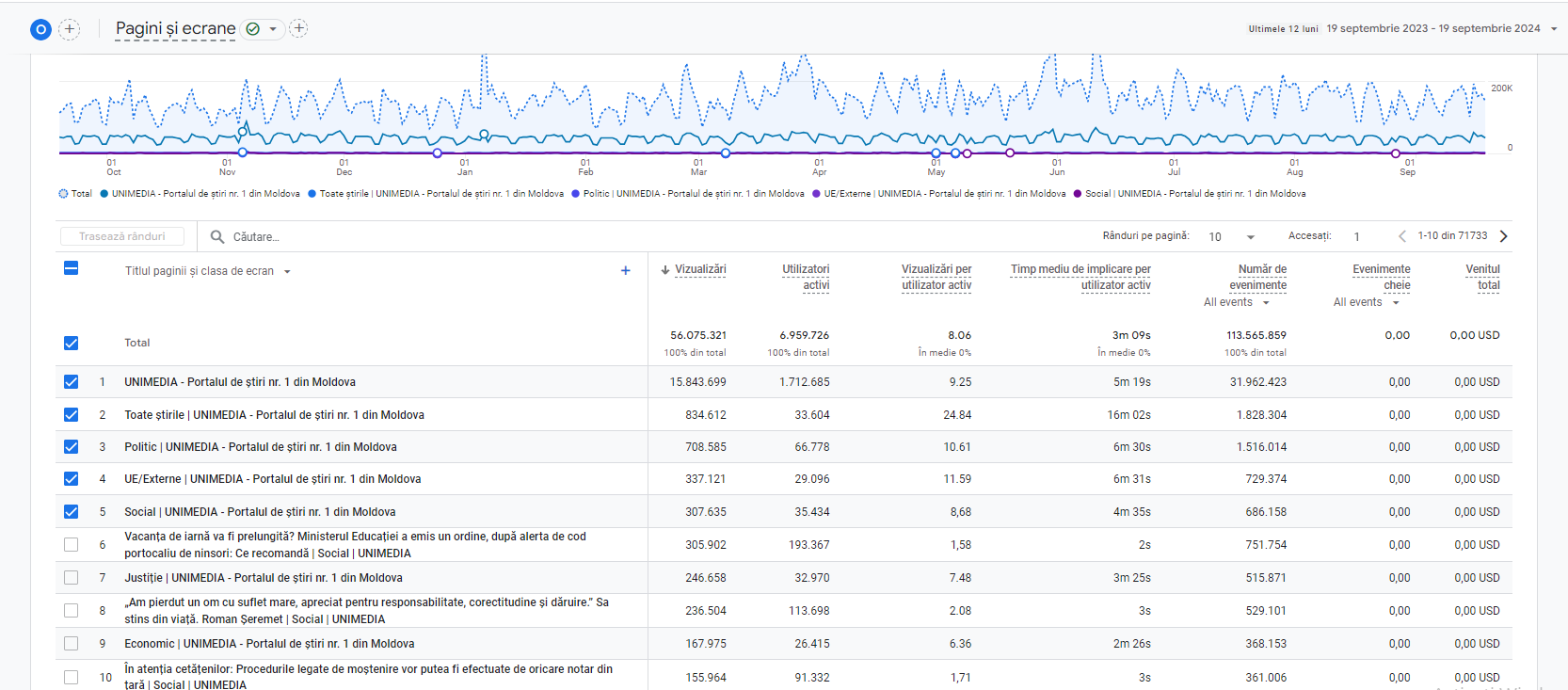
Task: Select Justiție | UNIMEDIA row title
Action: click(x=264, y=578)
